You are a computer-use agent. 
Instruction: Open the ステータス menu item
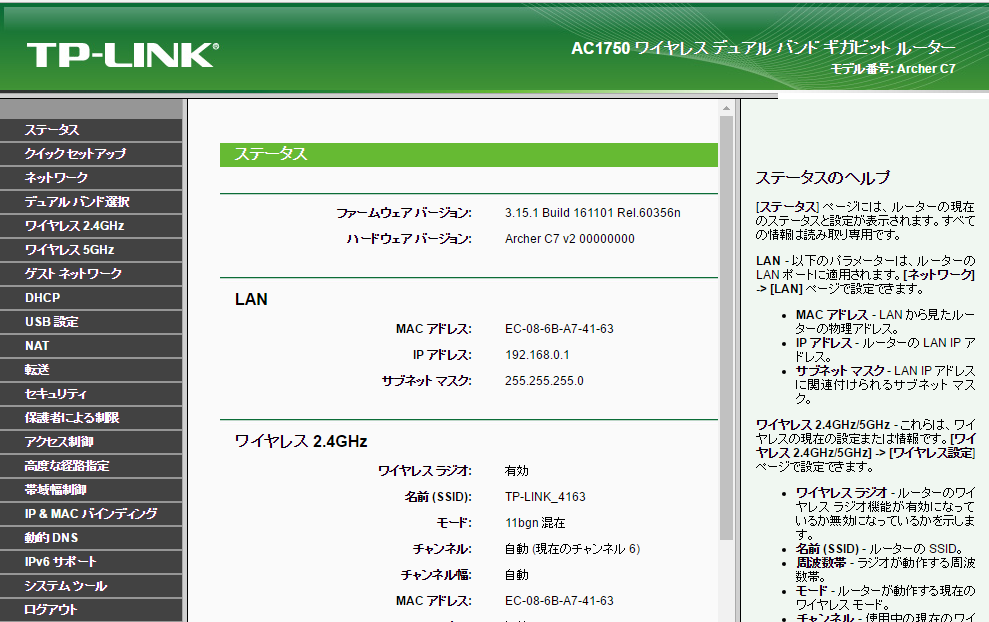tap(91, 130)
